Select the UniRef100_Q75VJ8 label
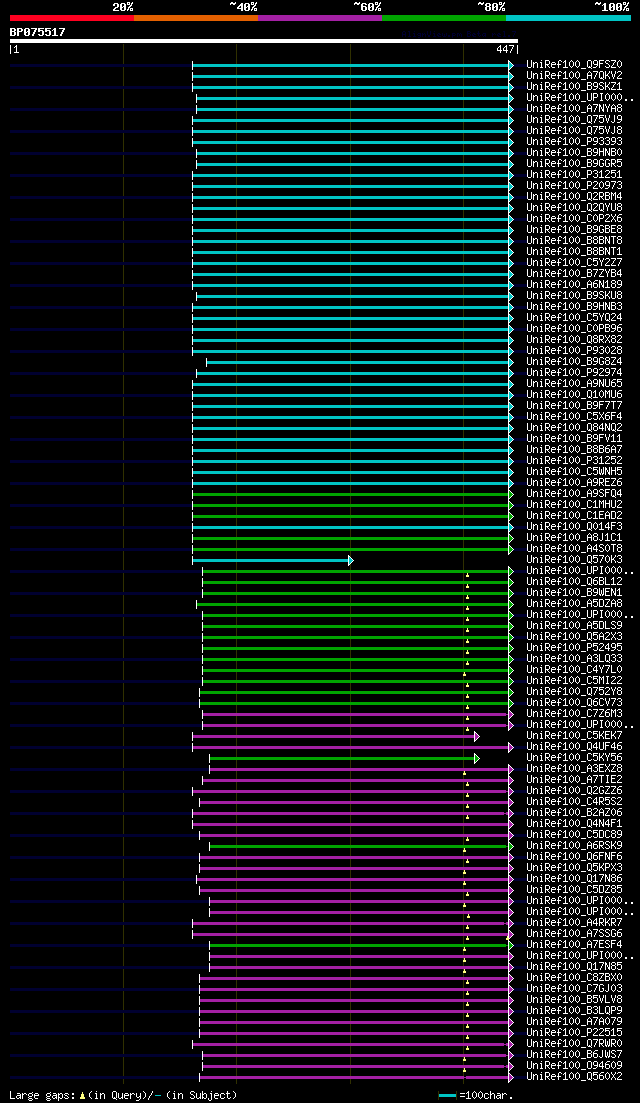Image resolution: width=640 pixels, height=1103 pixels. tap(574, 130)
